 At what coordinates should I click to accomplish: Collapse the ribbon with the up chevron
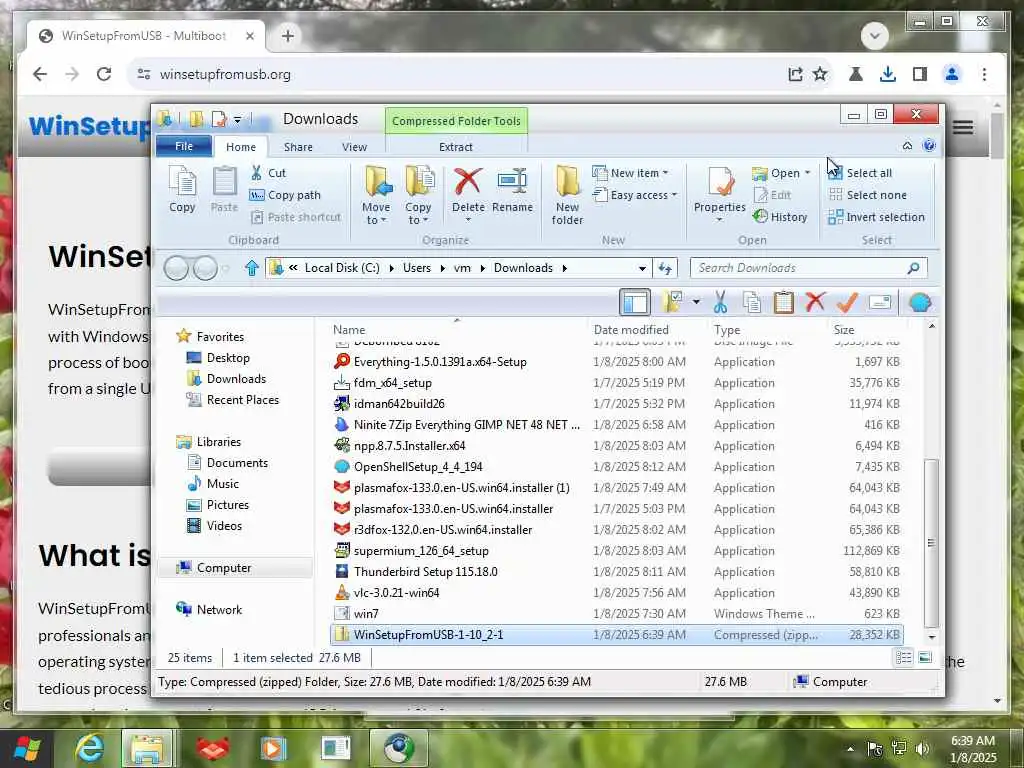907,146
